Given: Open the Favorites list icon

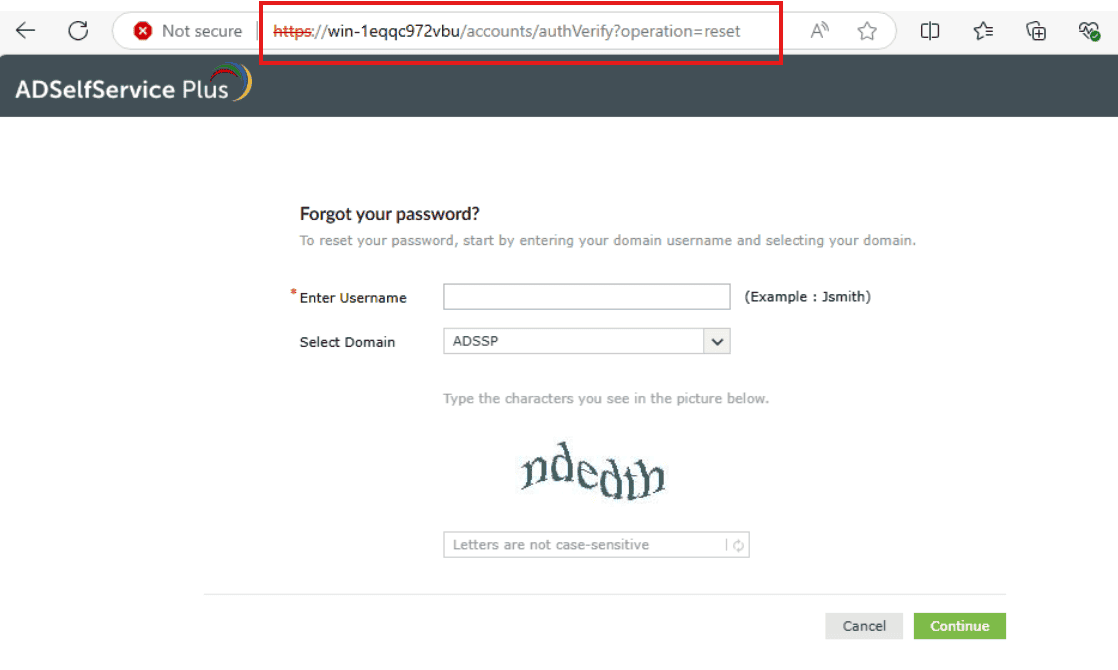Looking at the screenshot, I should coord(983,31).
